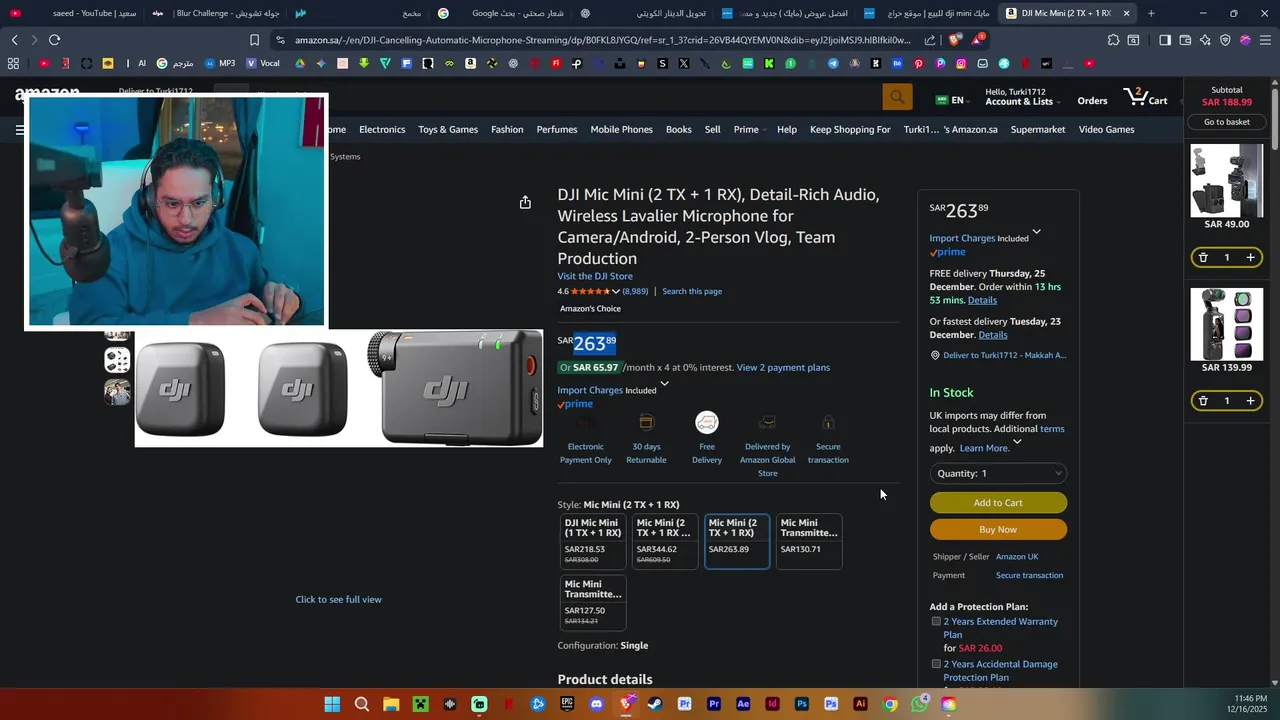Click the Free Delivery icon
1280x720 pixels.
click(707, 423)
